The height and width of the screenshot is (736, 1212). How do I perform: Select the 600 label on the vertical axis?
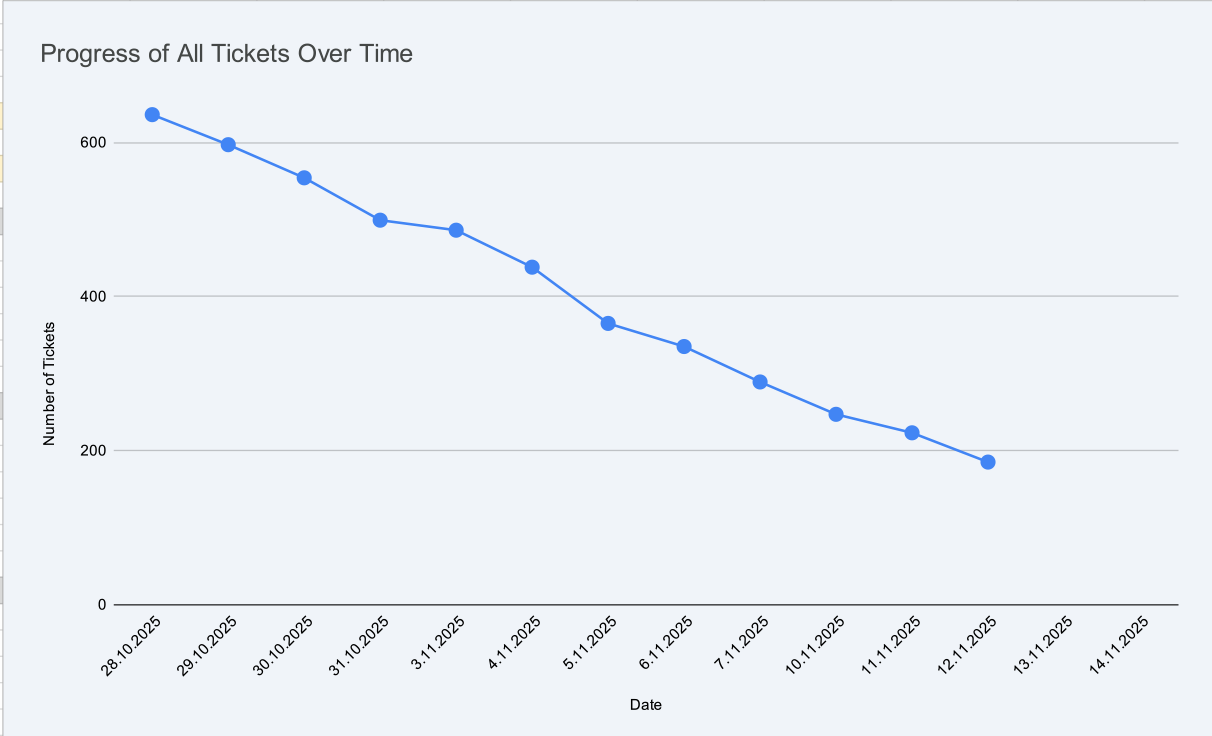pyautogui.click(x=94, y=143)
